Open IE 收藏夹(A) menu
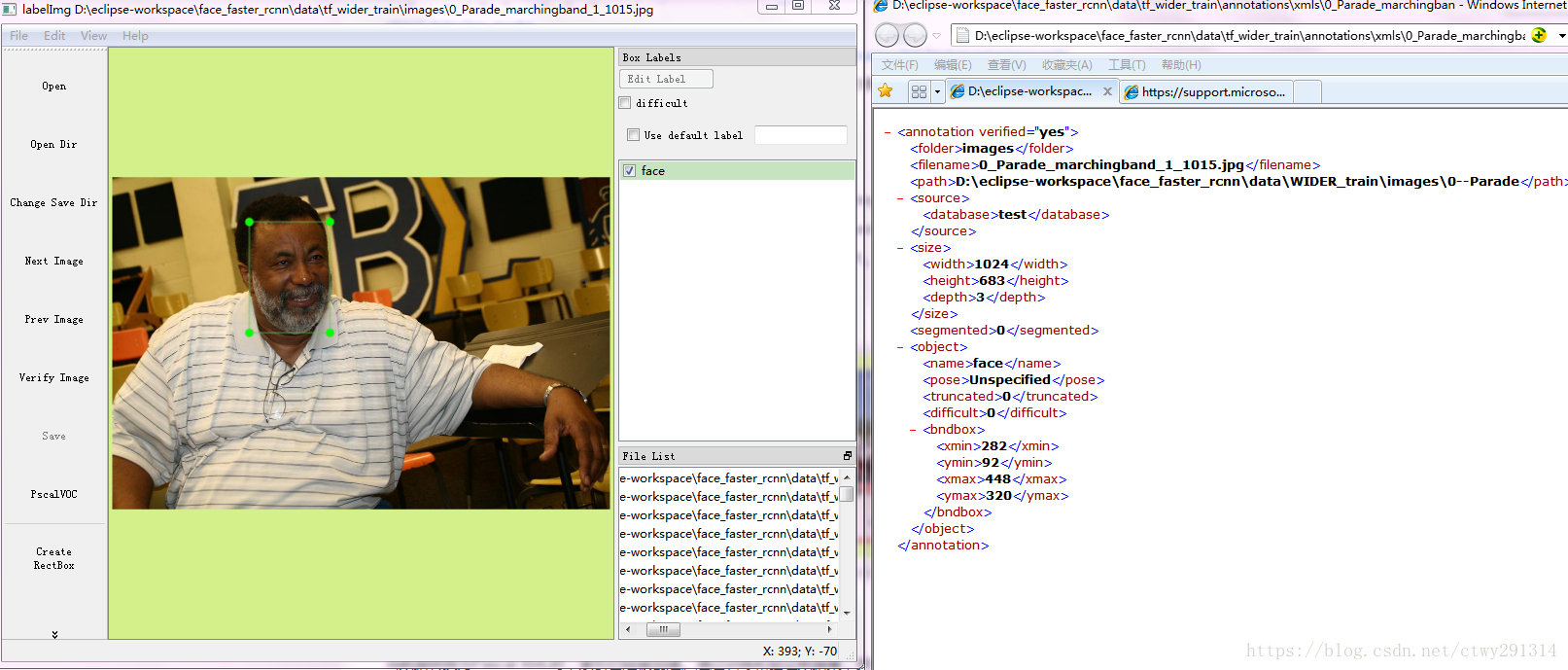Viewport: 1568px width, 670px height. [1066, 65]
